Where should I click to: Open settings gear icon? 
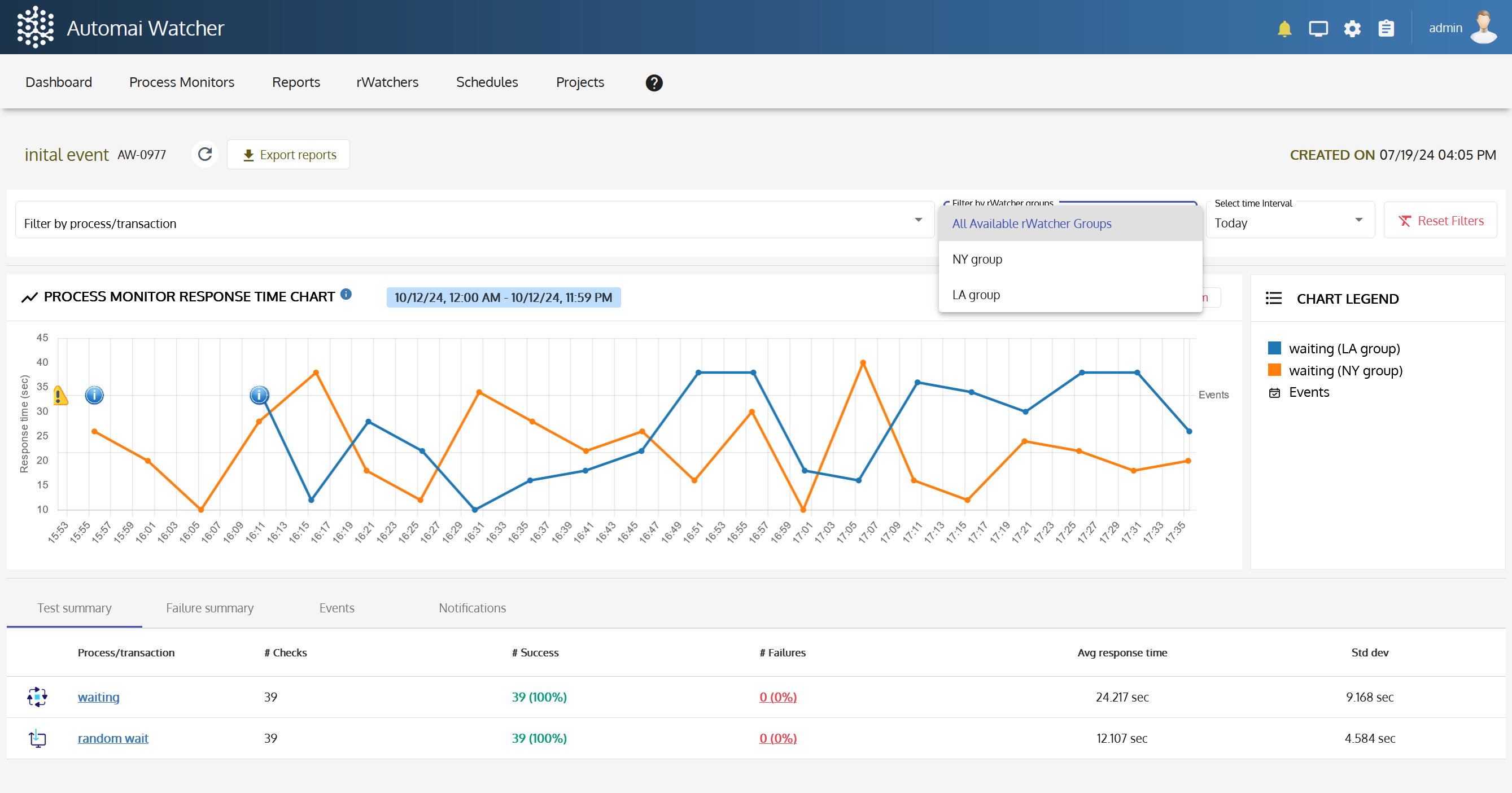click(x=1352, y=28)
